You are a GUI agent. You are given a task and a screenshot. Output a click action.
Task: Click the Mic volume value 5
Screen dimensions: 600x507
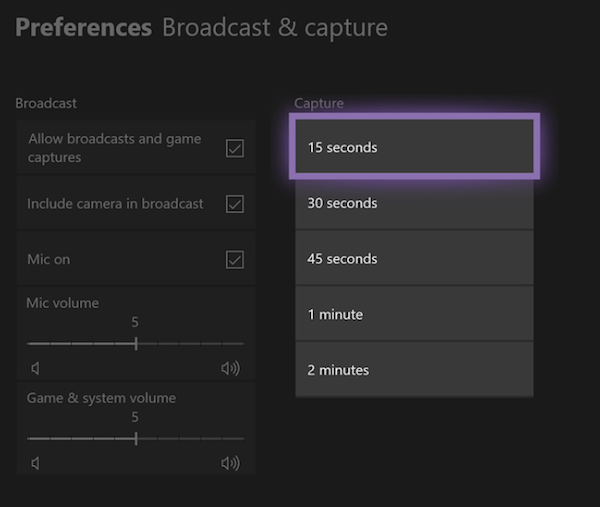135,322
